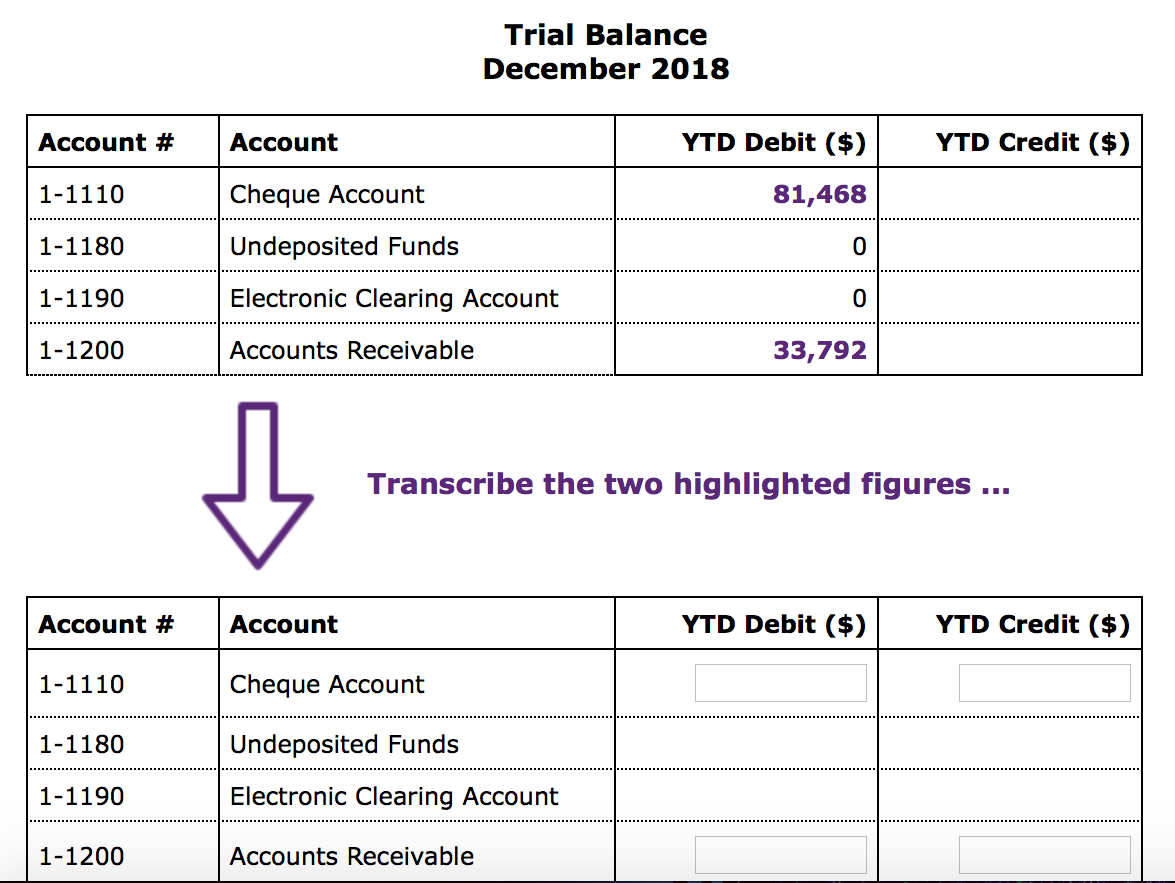
Task: Click the YTD Credit ($) header in bottom table
Action: (x=1034, y=623)
